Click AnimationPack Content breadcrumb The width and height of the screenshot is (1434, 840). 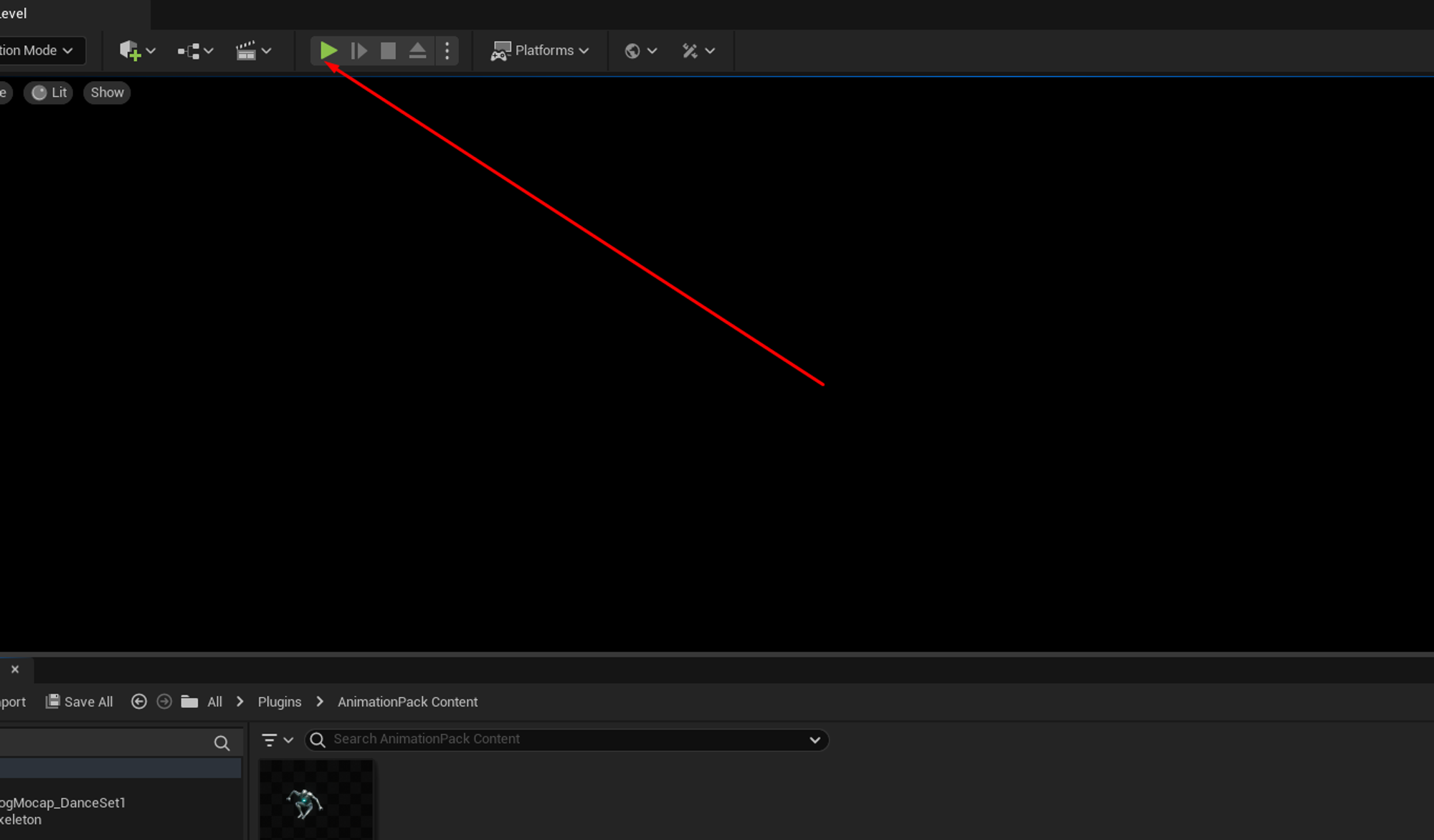click(407, 702)
